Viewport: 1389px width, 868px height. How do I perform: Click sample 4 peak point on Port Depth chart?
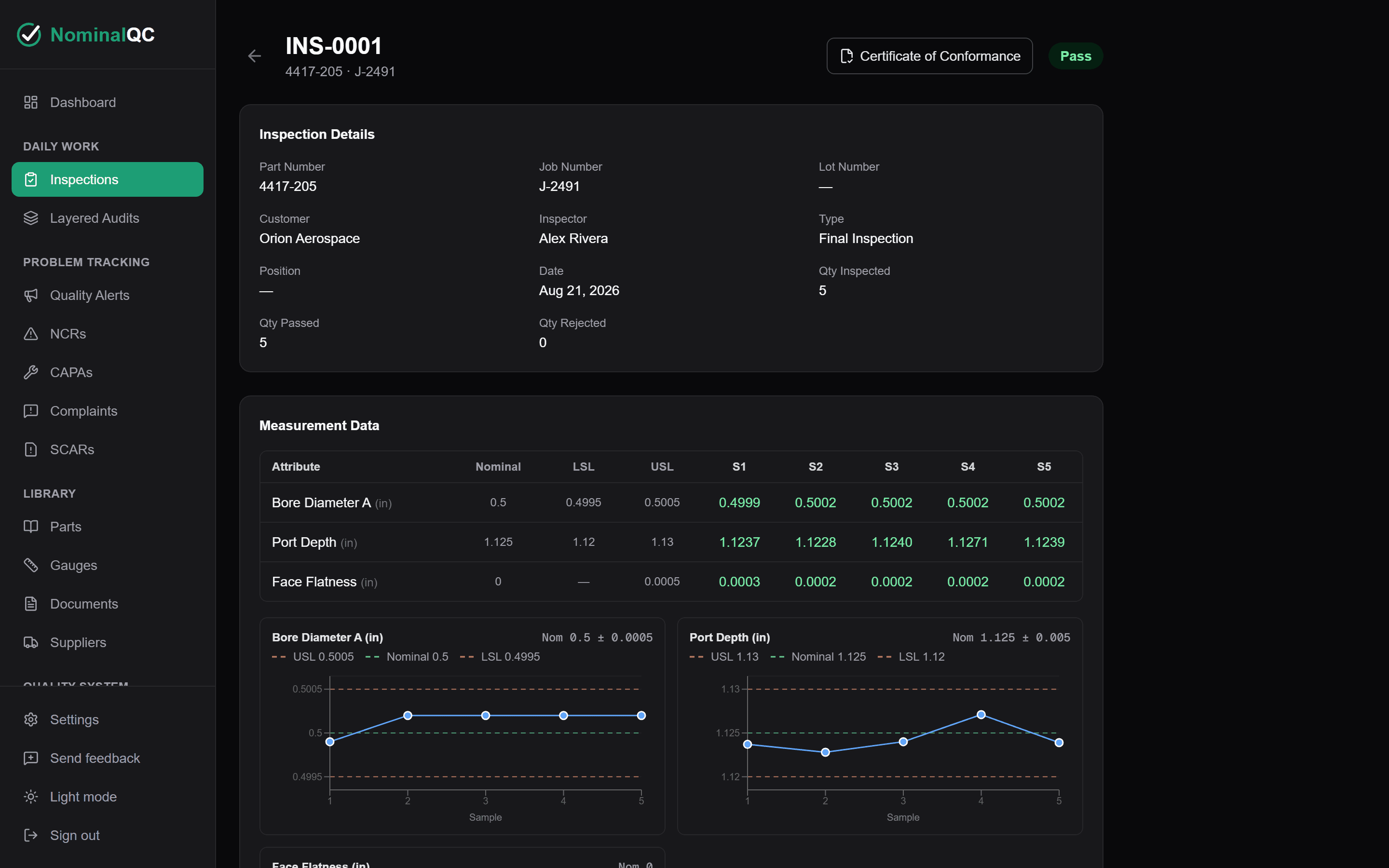pos(981,715)
